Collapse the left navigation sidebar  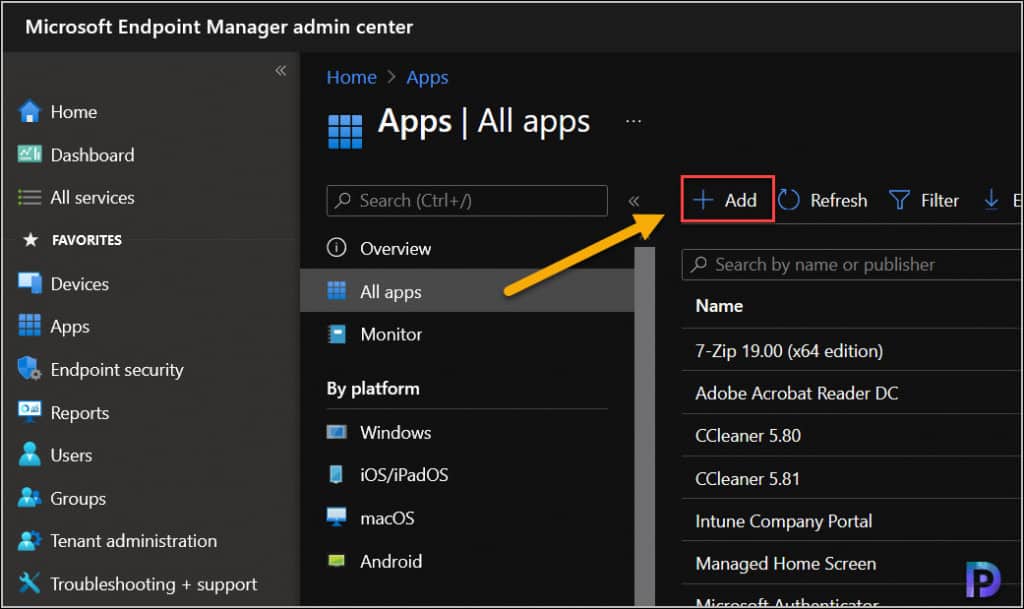pyautogui.click(x=281, y=70)
